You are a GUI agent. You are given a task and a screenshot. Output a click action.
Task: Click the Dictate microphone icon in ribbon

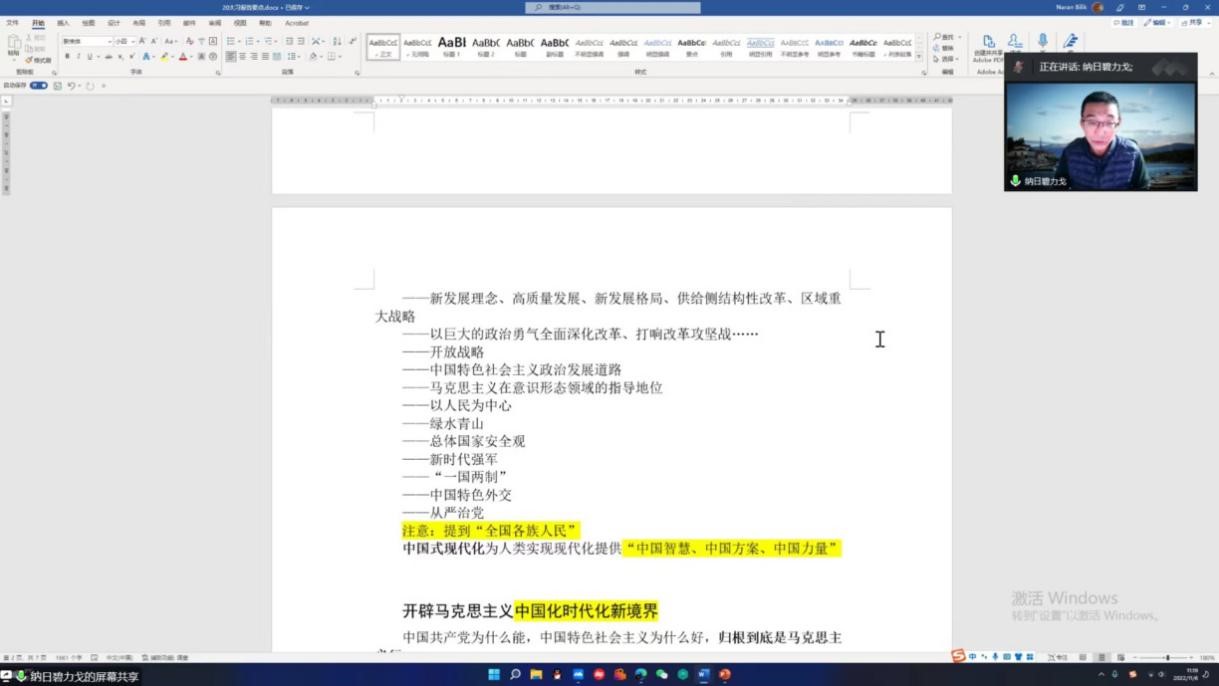[1042, 42]
